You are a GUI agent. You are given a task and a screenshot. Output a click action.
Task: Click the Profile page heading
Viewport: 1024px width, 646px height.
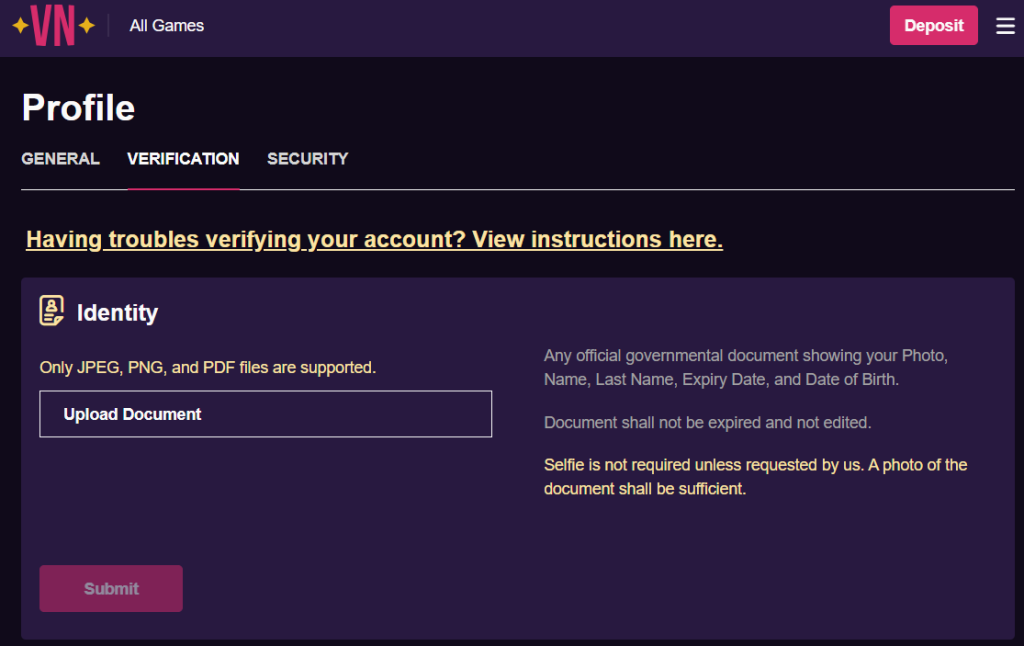pyautogui.click(x=78, y=107)
